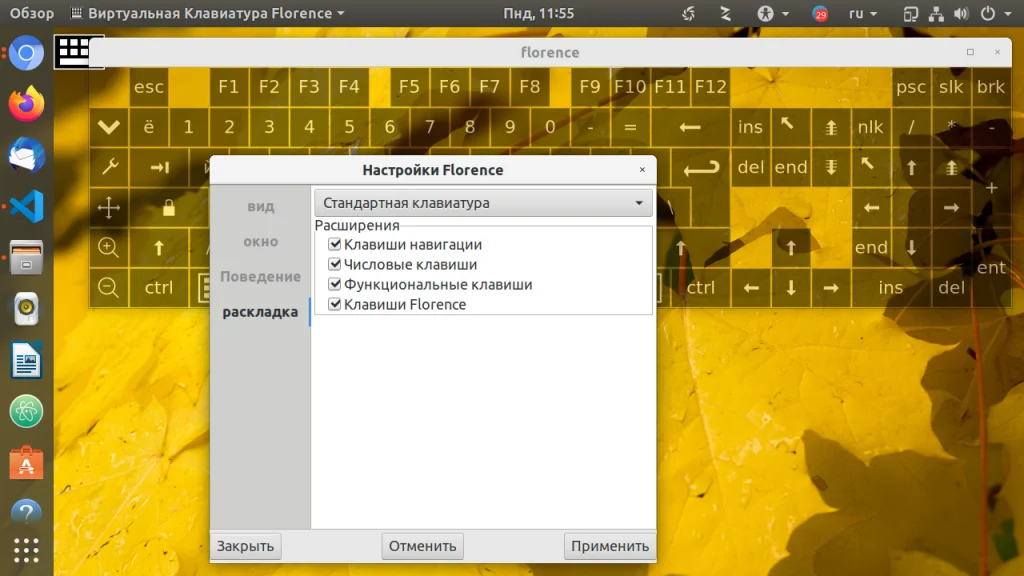Click the Закрыть button
The image size is (1024, 576).
246,546
